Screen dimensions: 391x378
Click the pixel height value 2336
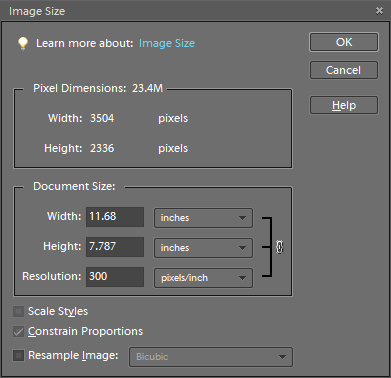click(x=102, y=148)
